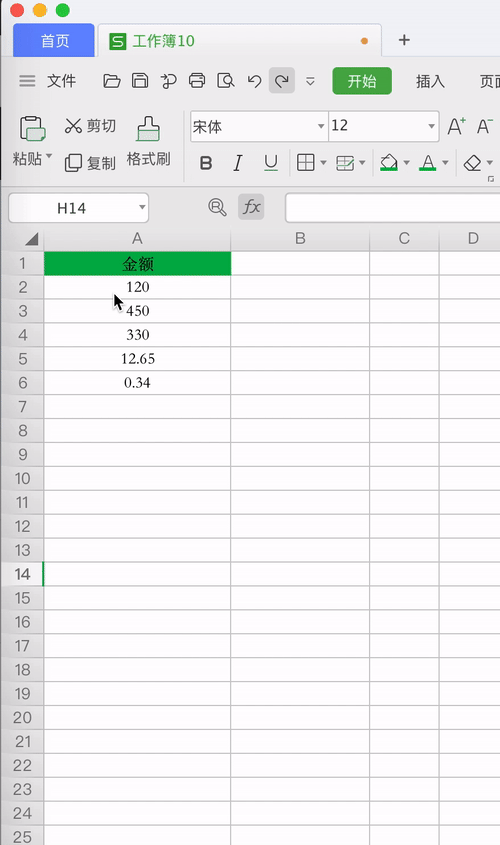This screenshot has height=845, width=500.
Task: Expand the 粘贴 dropdown arrow
Action: (x=49, y=156)
